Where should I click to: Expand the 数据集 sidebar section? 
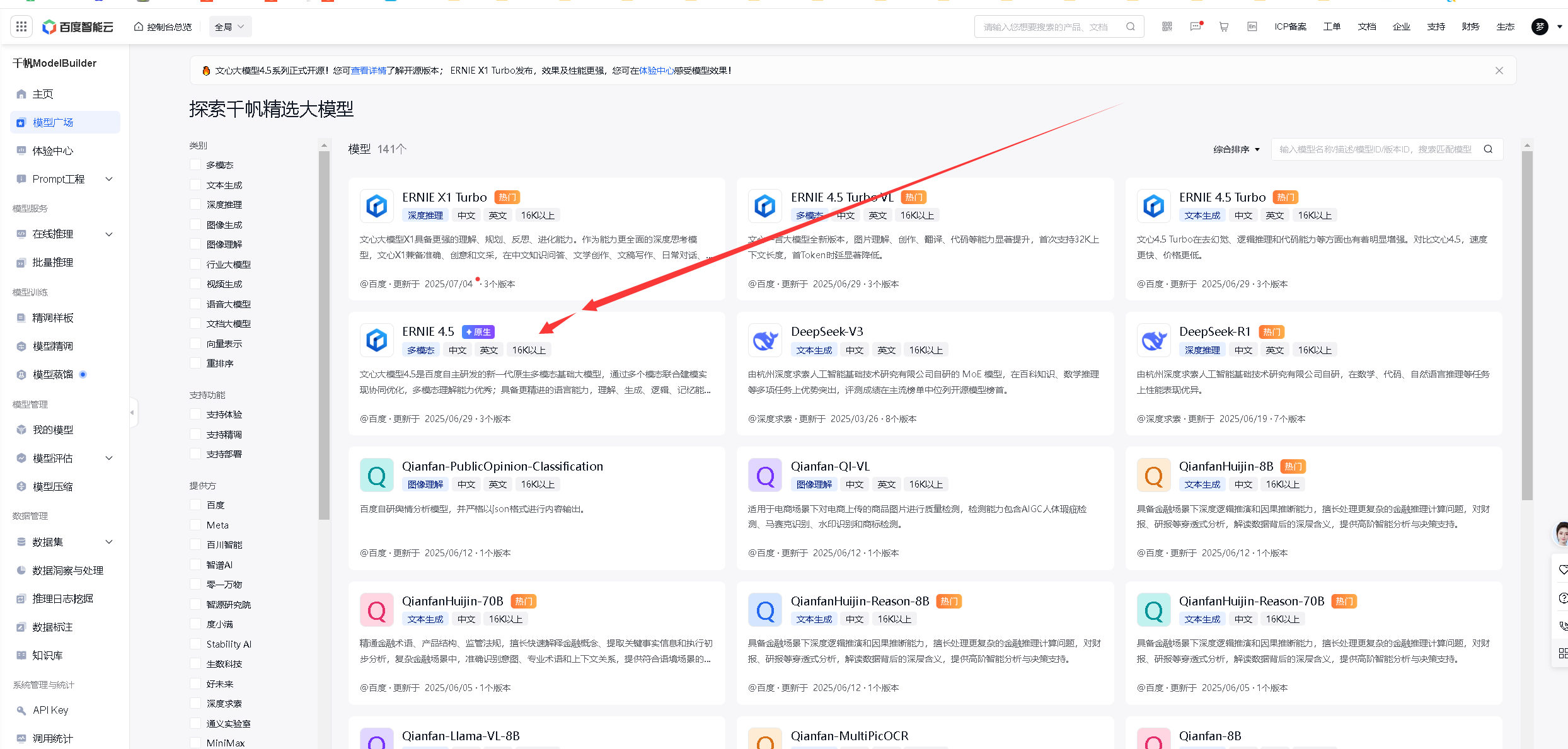(x=108, y=542)
